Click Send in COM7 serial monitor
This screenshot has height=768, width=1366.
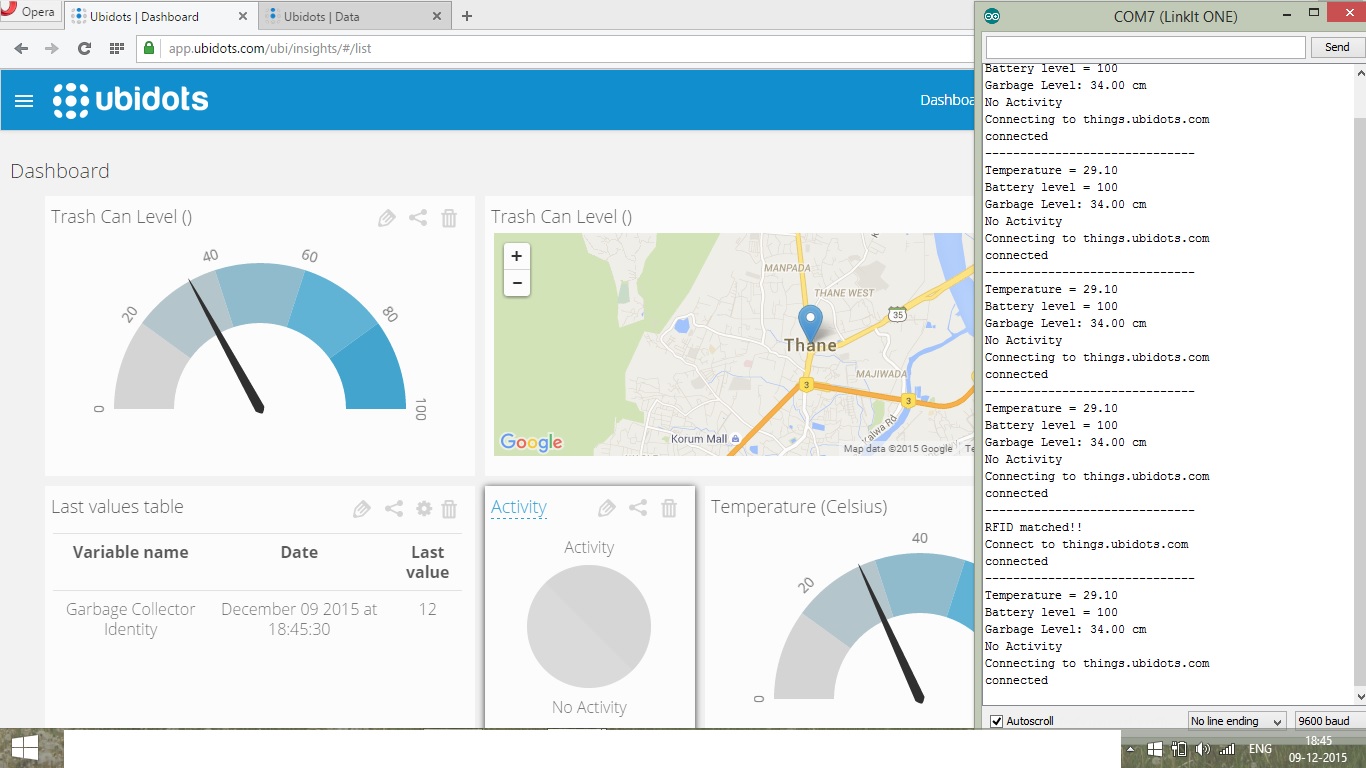[x=1337, y=47]
